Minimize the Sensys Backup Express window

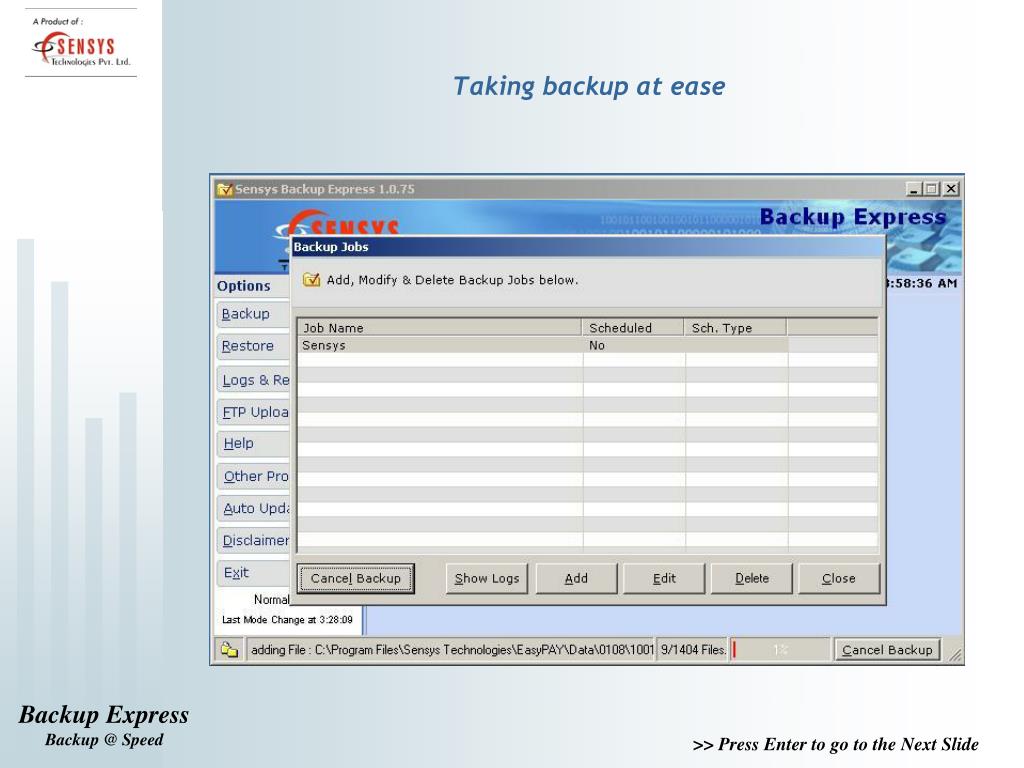(914, 189)
